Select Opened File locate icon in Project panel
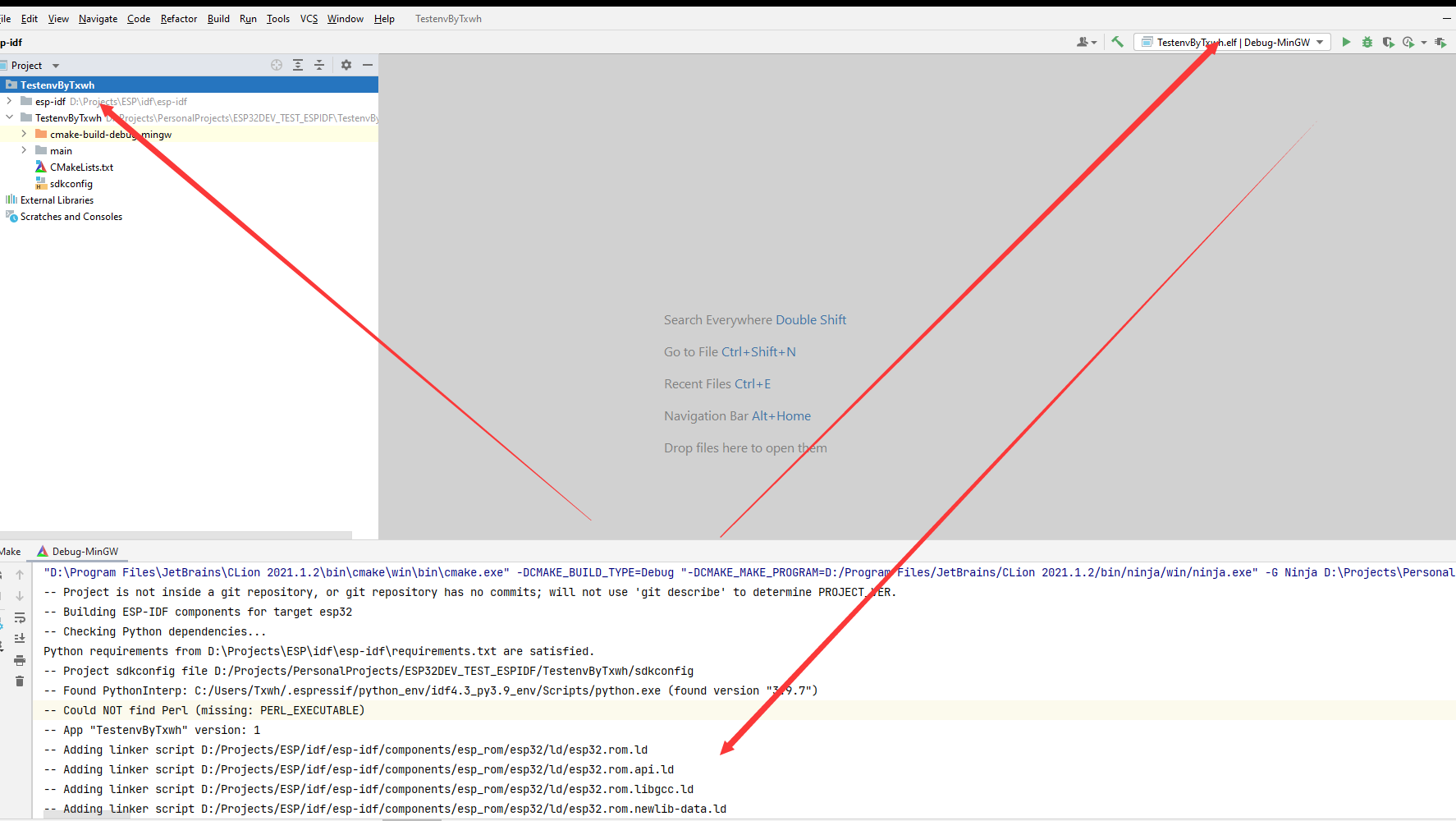 point(277,65)
